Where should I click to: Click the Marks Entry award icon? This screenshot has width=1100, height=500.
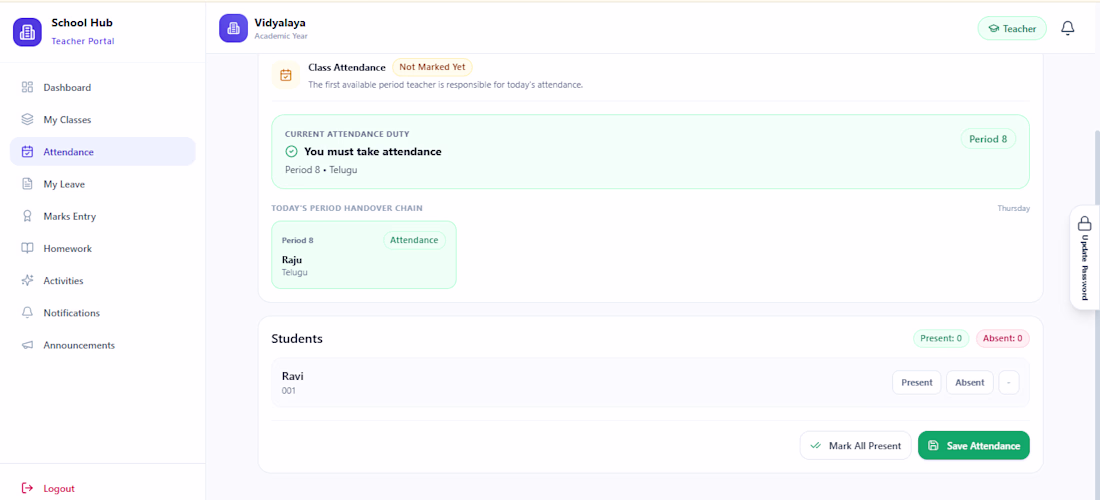[27, 216]
